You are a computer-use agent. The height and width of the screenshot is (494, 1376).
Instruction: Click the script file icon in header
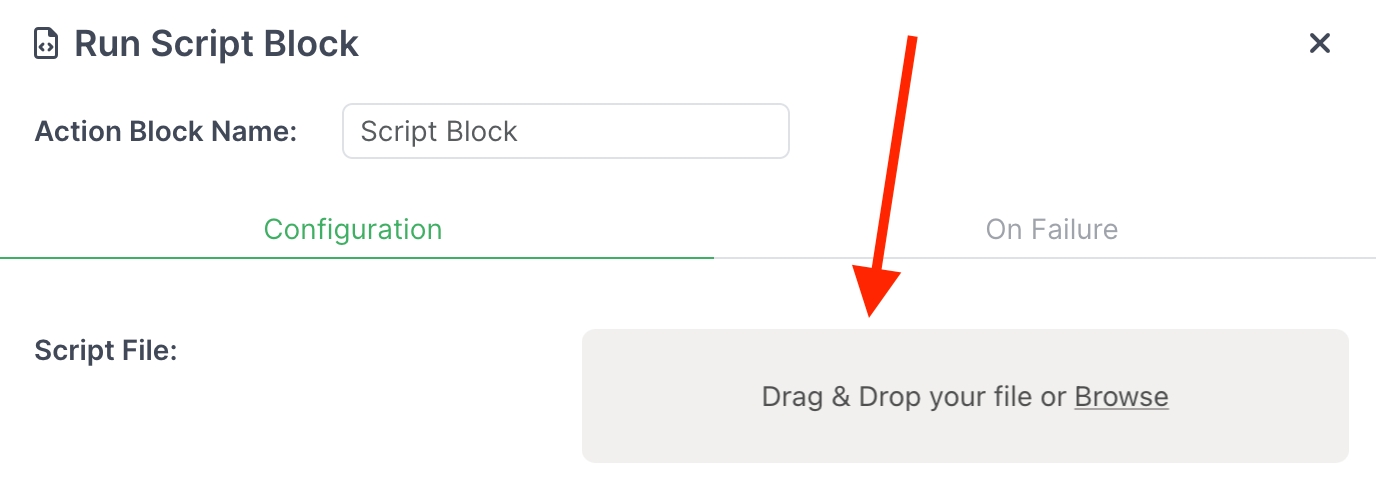[x=46, y=44]
